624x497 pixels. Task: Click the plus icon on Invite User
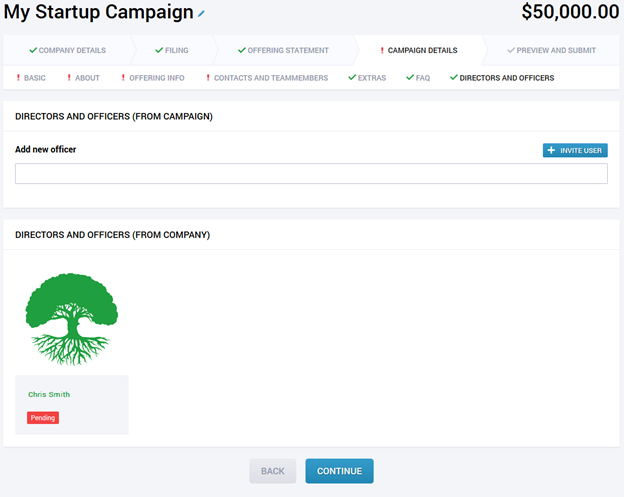[x=551, y=150]
